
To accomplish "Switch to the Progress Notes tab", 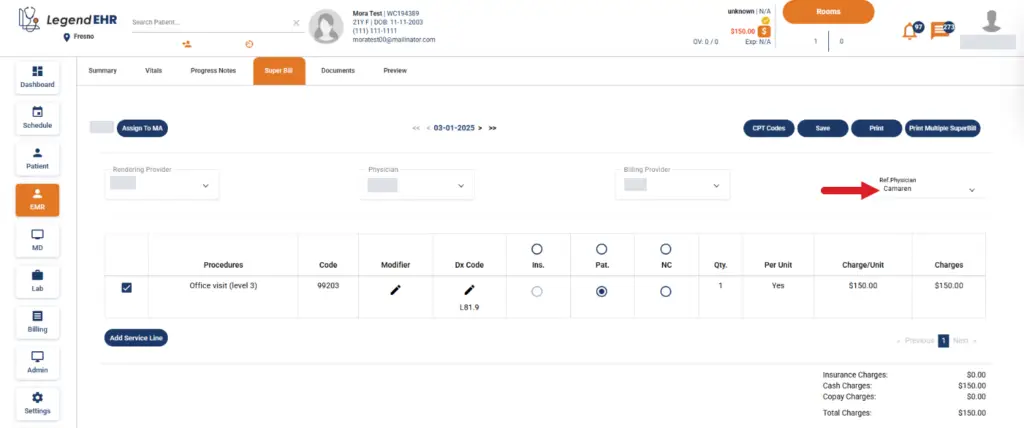I will coord(213,71).
